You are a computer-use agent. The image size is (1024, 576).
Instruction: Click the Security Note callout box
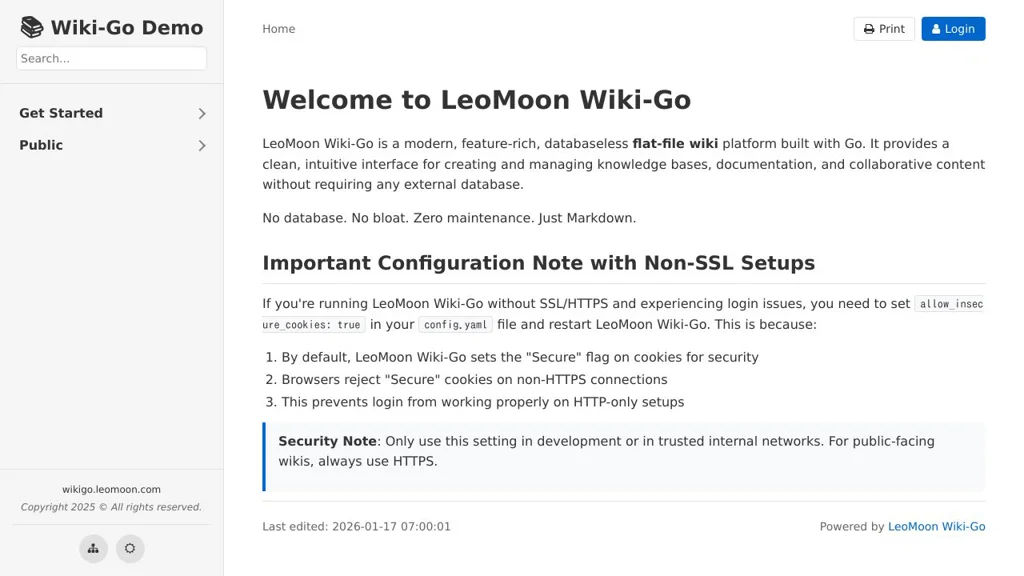pos(624,456)
